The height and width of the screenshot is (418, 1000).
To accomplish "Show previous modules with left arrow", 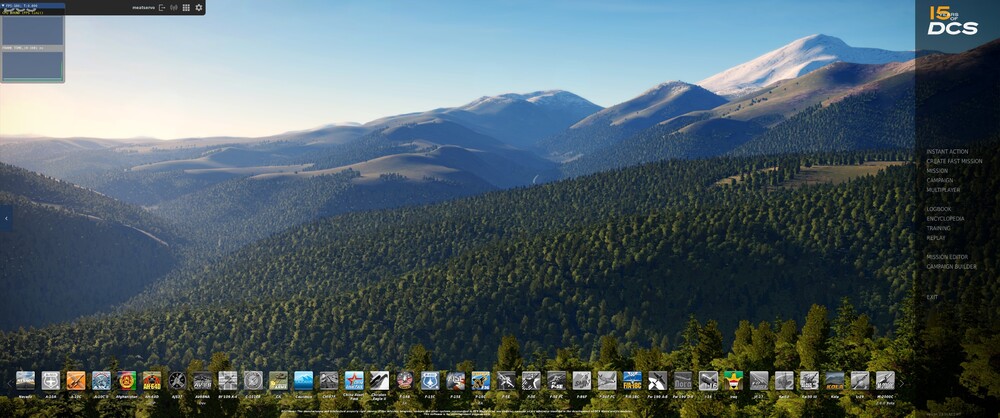I will (10, 384).
